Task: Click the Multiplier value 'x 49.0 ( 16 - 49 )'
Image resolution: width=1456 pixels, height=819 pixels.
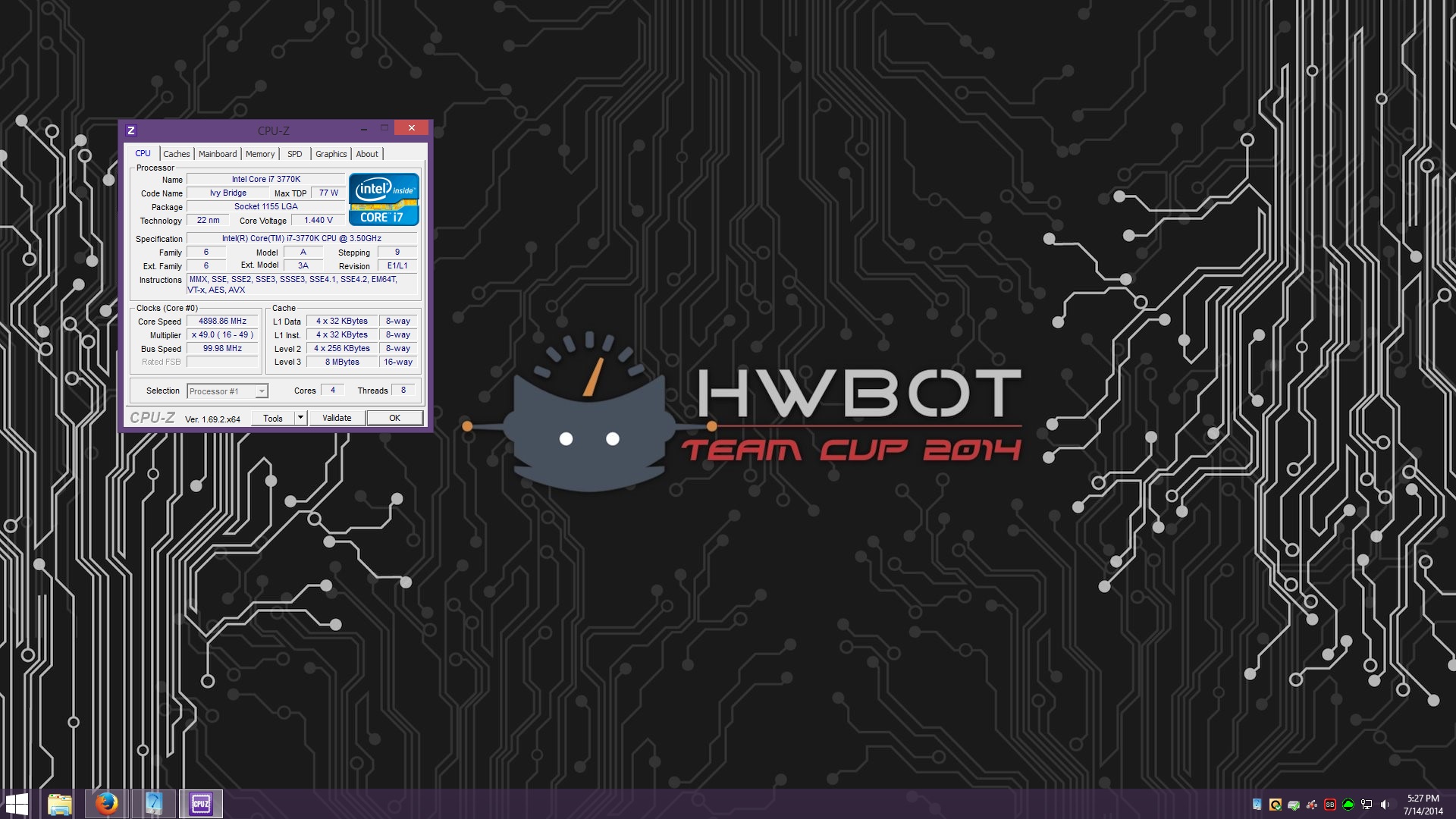Action: pyautogui.click(x=222, y=335)
